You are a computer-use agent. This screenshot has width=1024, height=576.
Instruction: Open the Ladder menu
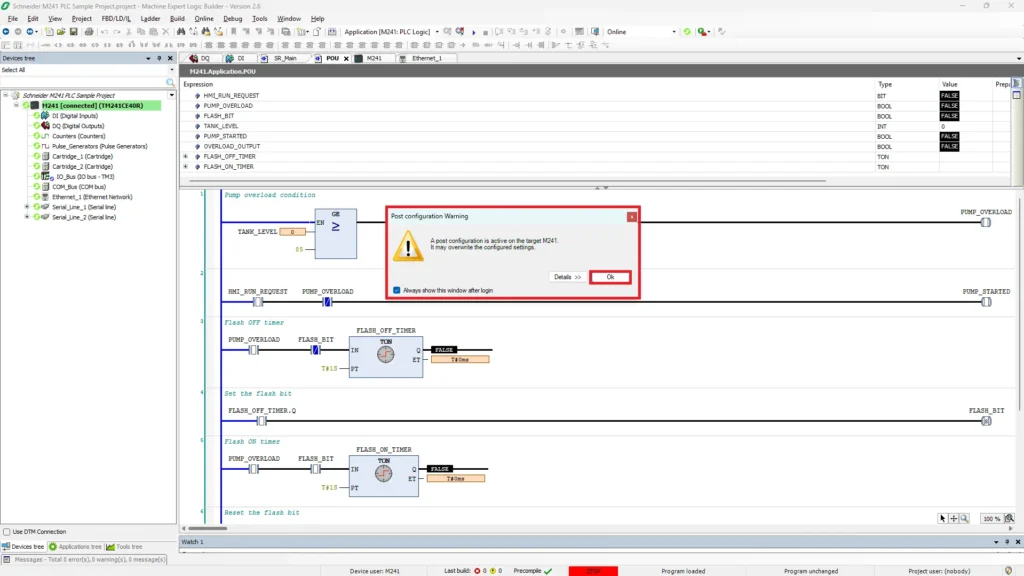click(150, 19)
